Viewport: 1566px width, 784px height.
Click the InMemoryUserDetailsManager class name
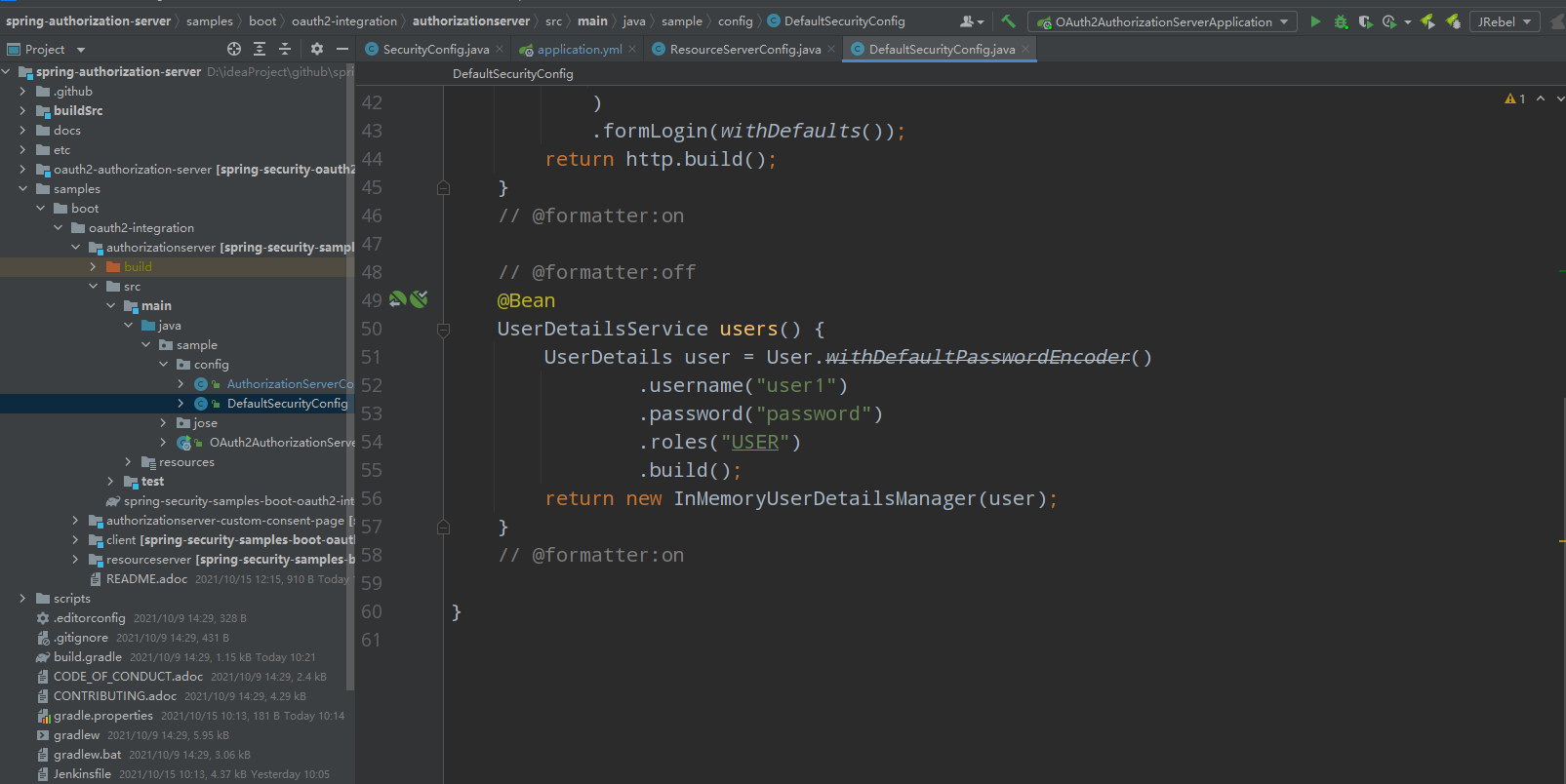point(824,498)
